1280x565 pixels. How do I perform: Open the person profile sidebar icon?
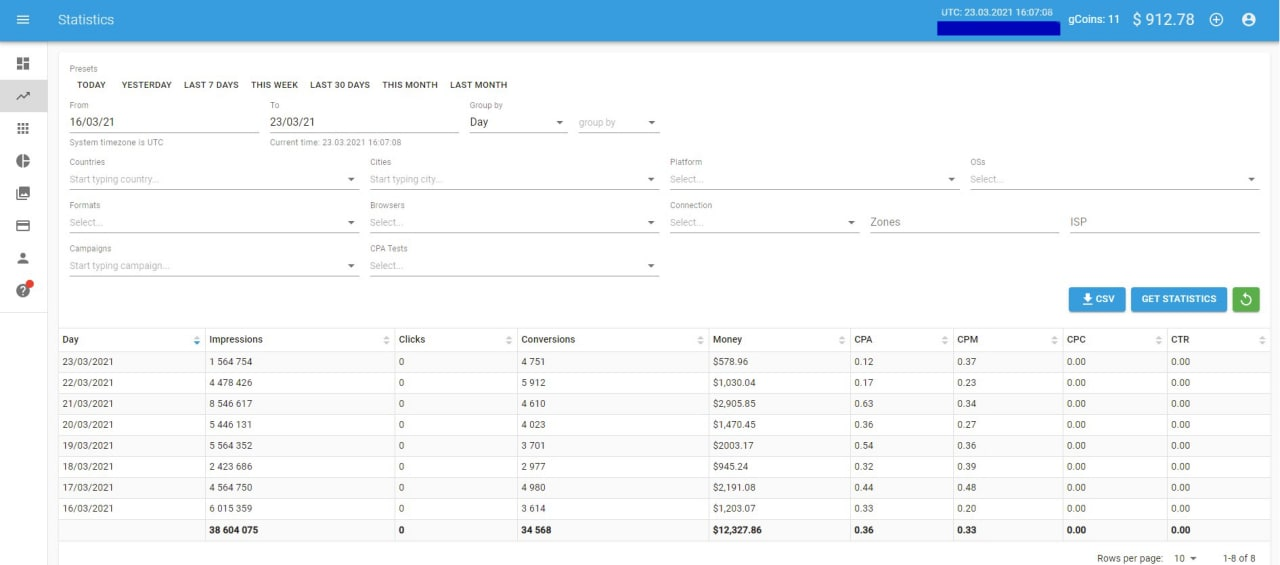point(23,258)
